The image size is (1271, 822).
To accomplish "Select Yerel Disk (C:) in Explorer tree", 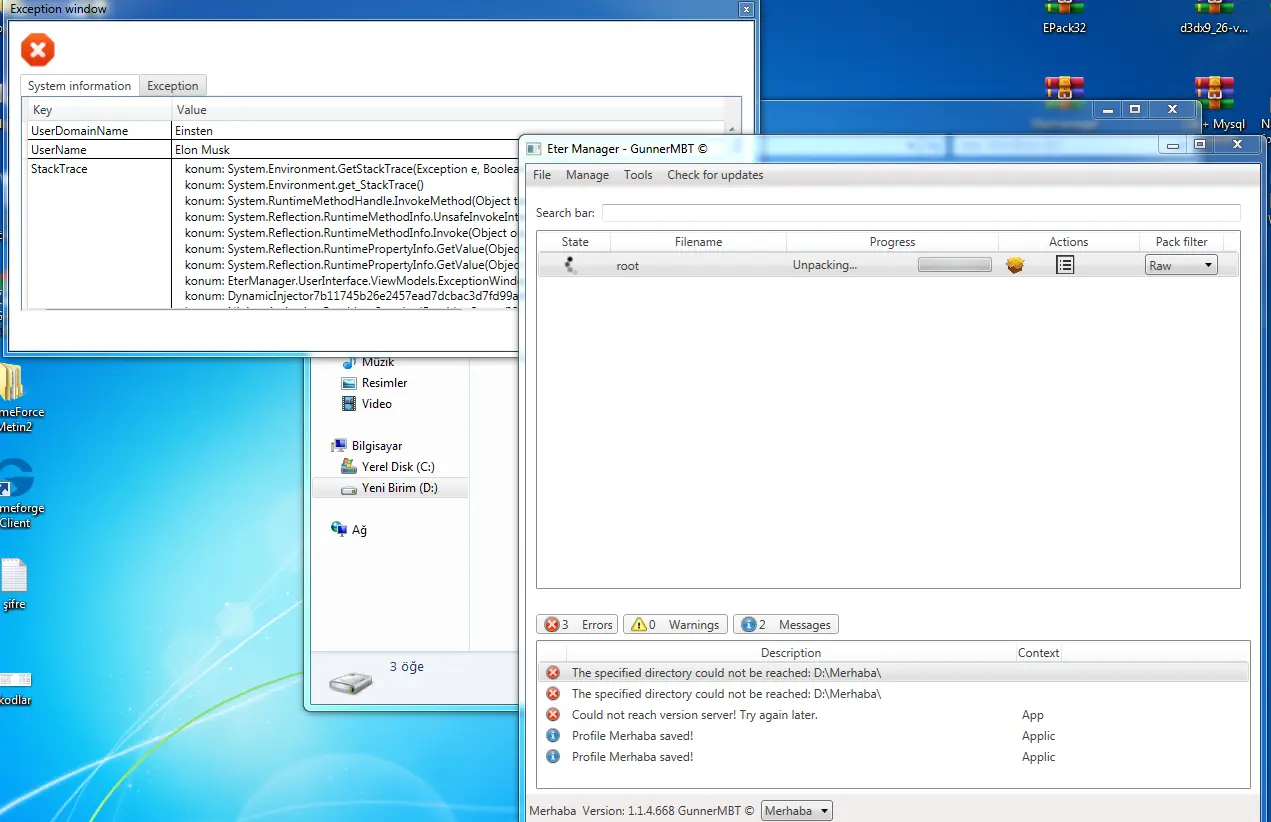I will click(397, 467).
